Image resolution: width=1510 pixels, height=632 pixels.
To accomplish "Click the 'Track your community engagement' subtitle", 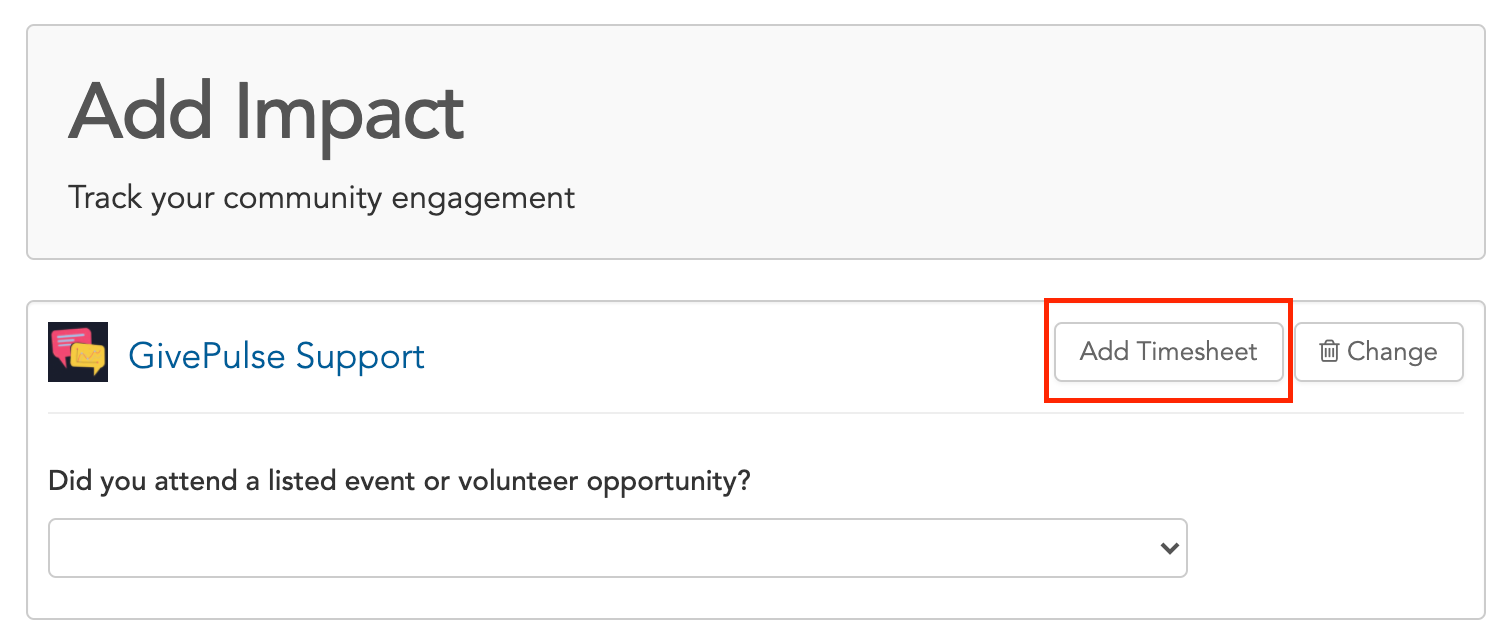I will (322, 198).
